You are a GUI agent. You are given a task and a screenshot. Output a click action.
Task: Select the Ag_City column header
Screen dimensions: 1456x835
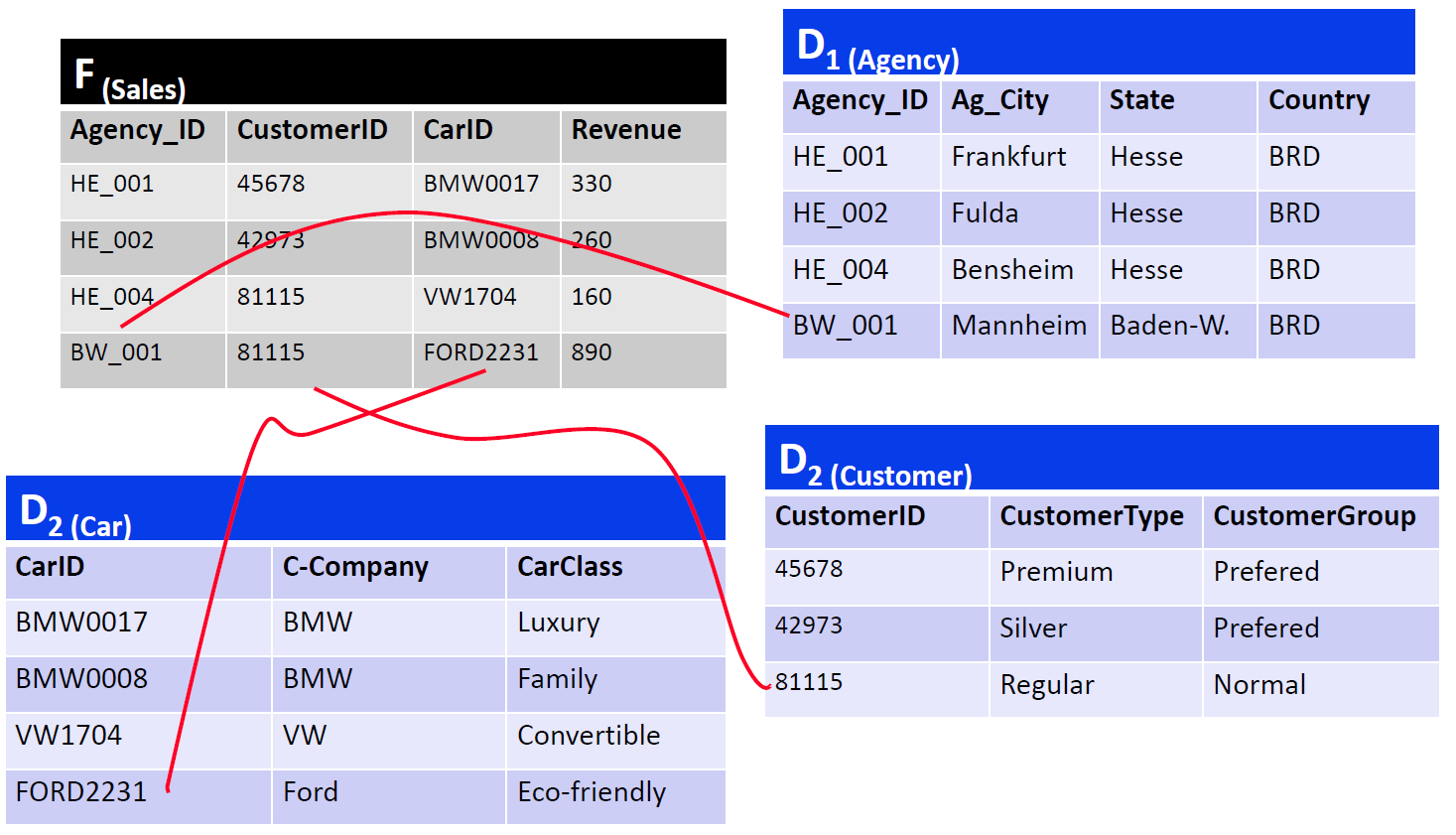pos(999,100)
